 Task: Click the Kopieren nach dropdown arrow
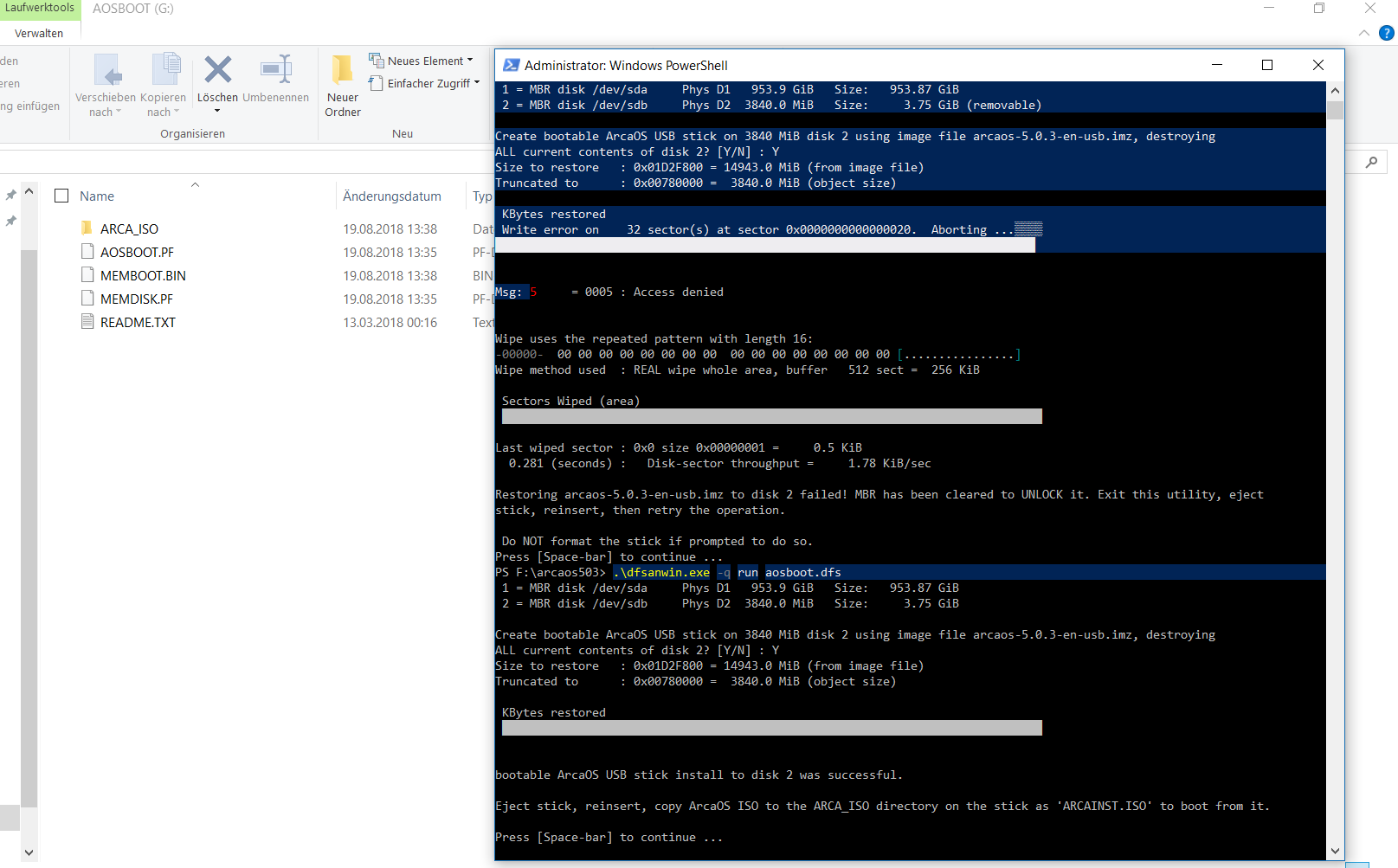[177, 112]
